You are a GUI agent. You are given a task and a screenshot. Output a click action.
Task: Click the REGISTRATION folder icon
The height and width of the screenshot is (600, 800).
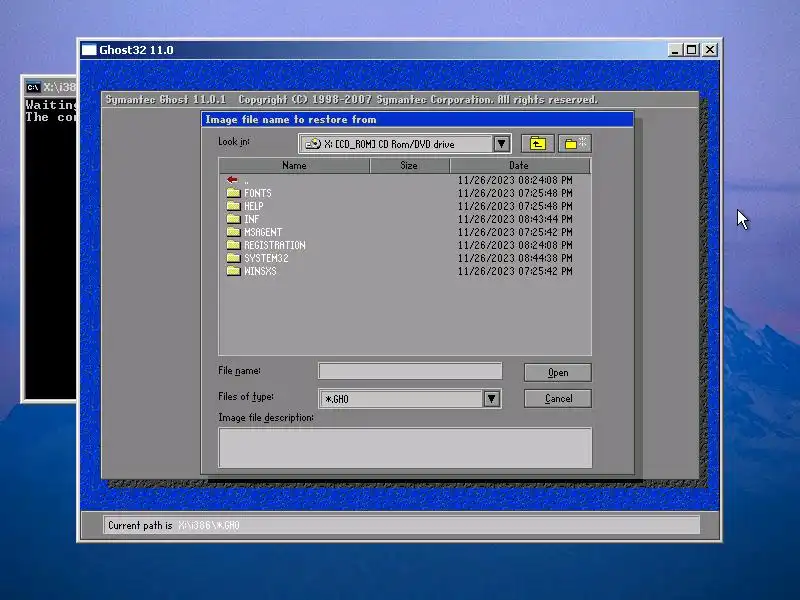(234, 244)
